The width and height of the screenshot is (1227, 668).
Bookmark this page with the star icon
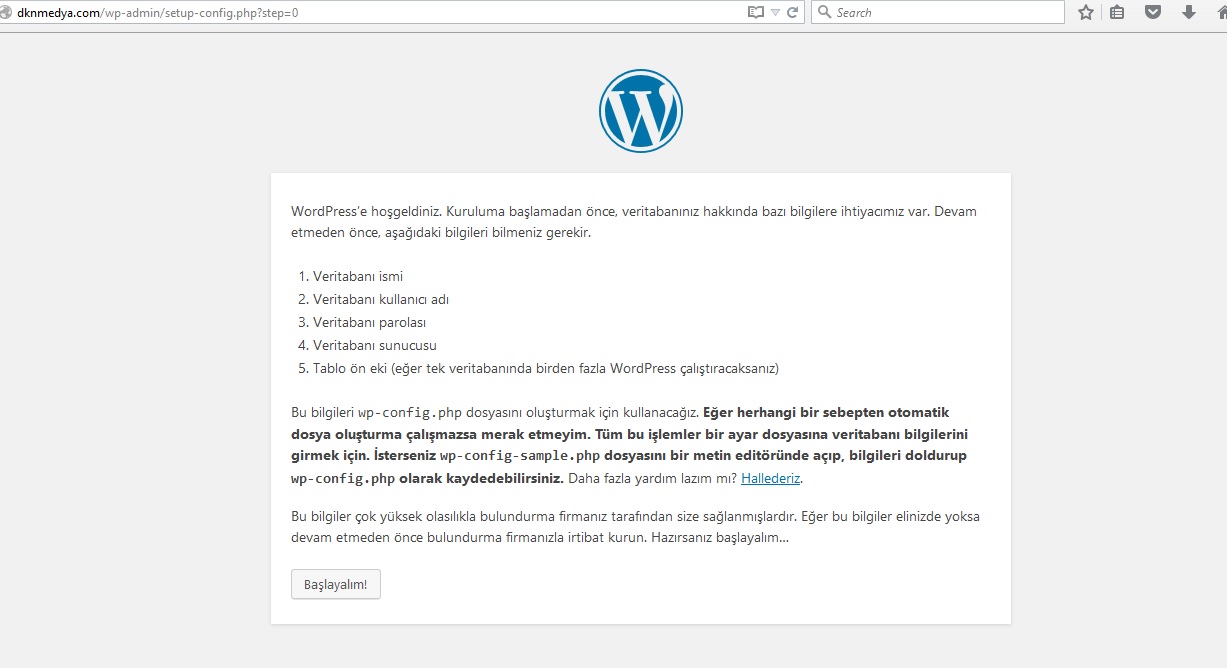[1086, 12]
